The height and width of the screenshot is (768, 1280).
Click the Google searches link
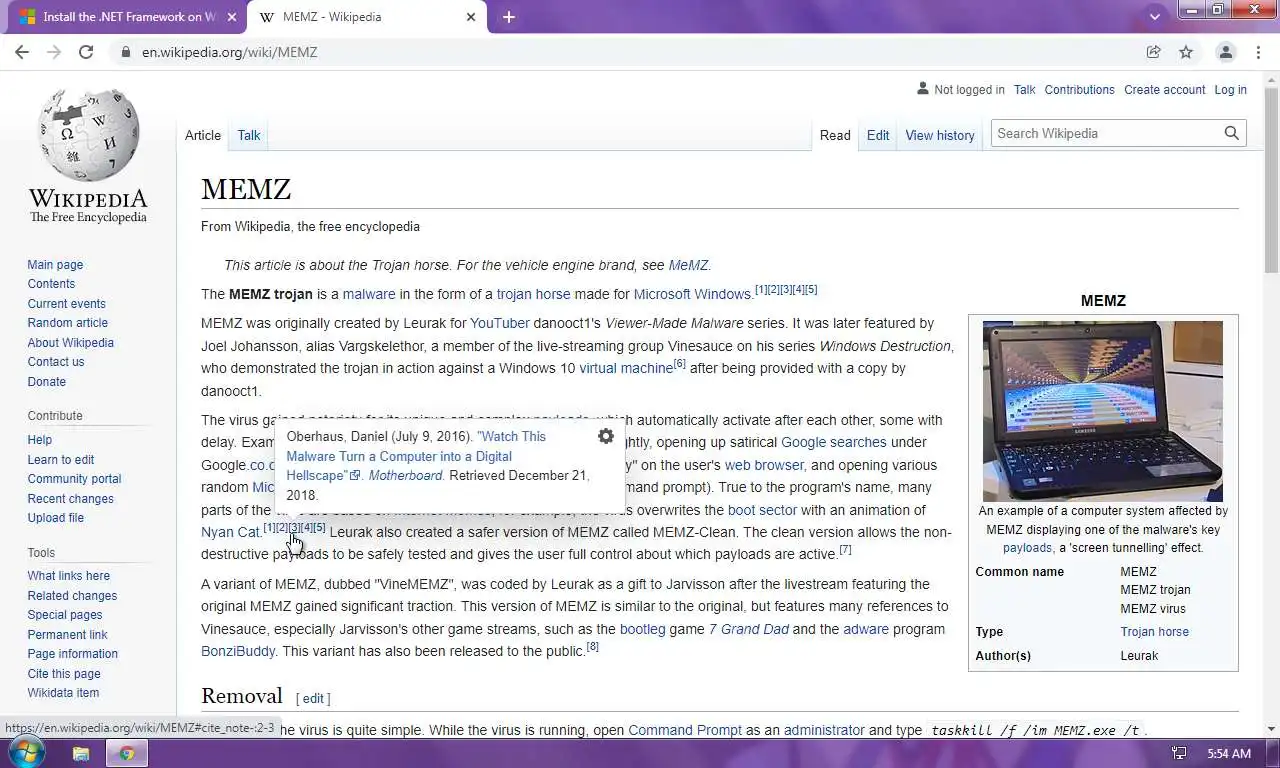click(834, 442)
